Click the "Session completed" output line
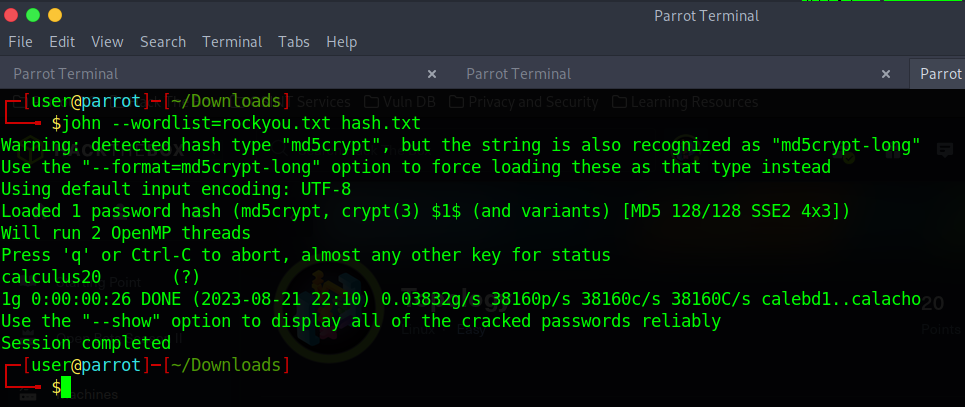Image resolution: width=965 pixels, height=407 pixels. (86, 343)
